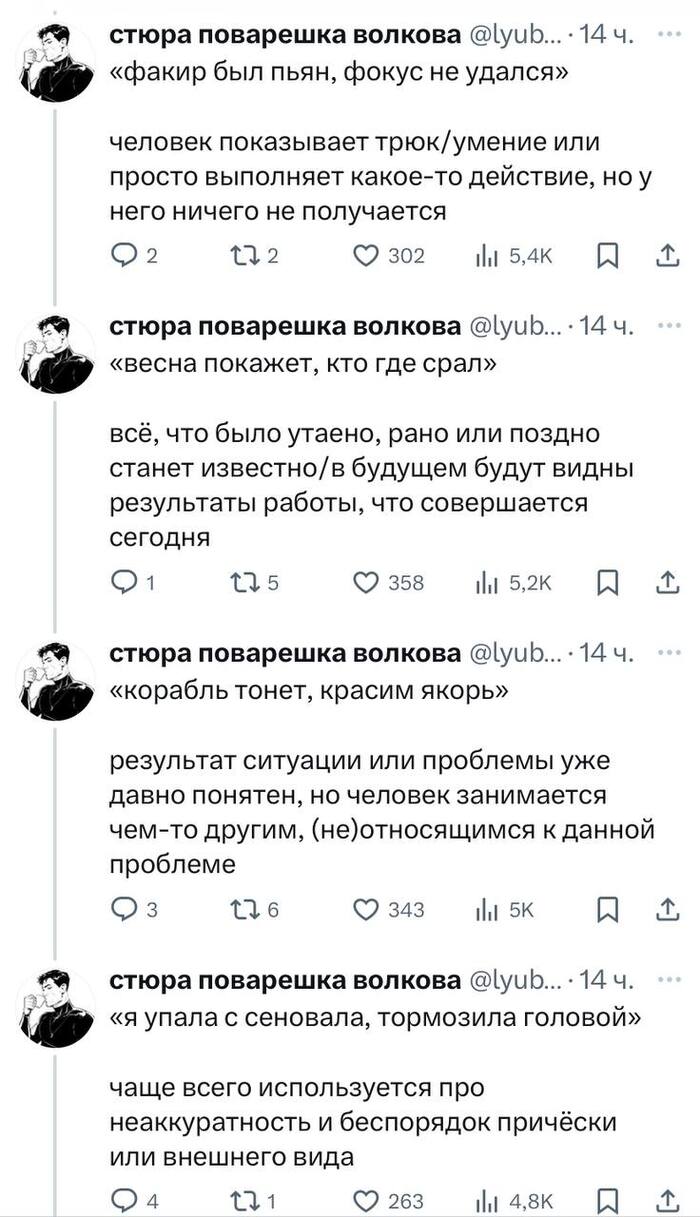Open more options on «корабль тонет» tweet

coord(667,653)
